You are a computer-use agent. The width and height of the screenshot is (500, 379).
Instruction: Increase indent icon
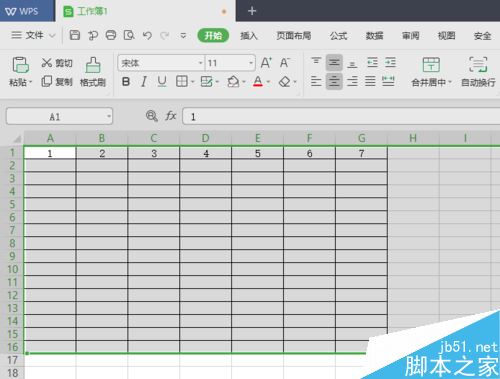390,62
